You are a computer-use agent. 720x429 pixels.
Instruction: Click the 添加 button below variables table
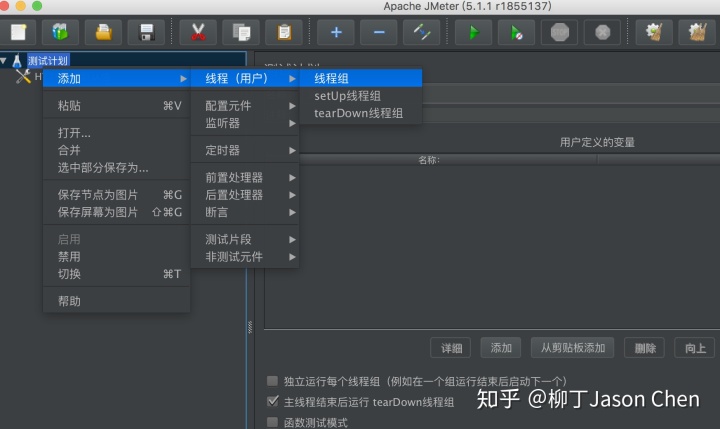pos(501,348)
